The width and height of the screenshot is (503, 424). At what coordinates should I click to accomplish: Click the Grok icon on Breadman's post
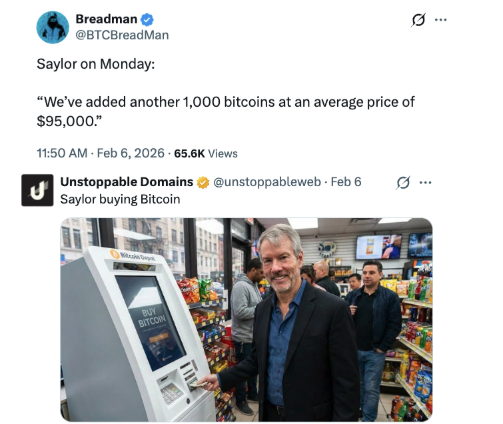click(418, 20)
